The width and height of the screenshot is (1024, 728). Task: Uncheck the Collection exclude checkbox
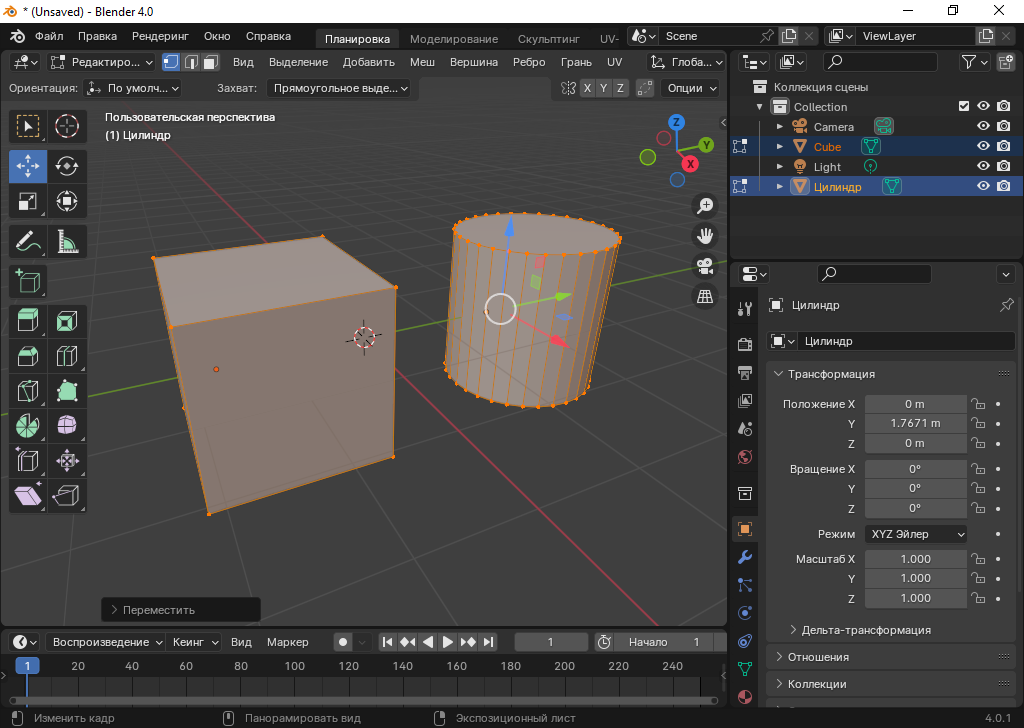click(x=964, y=106)
